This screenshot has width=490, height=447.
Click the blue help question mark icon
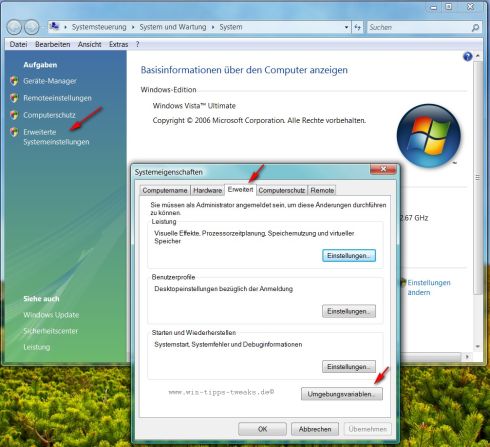coord(467,57)
